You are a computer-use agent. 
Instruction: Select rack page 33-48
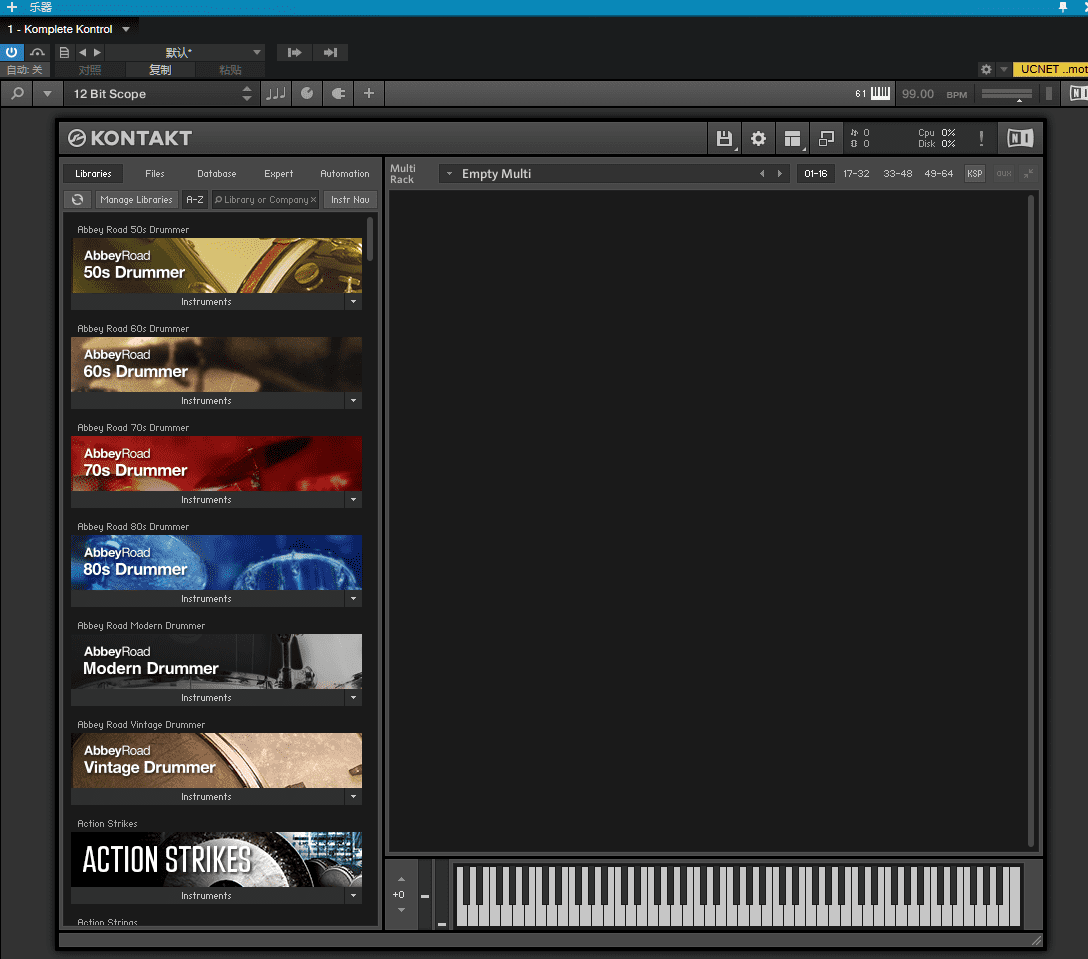click(897, 173)
